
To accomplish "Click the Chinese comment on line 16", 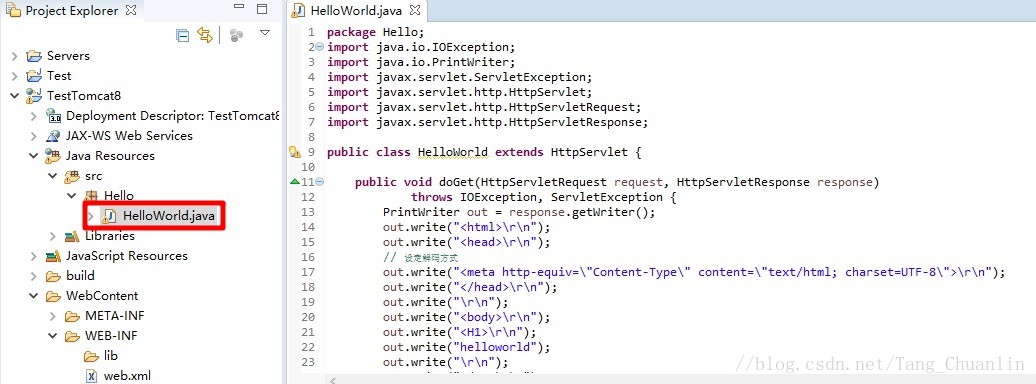I will pos(420,258).
